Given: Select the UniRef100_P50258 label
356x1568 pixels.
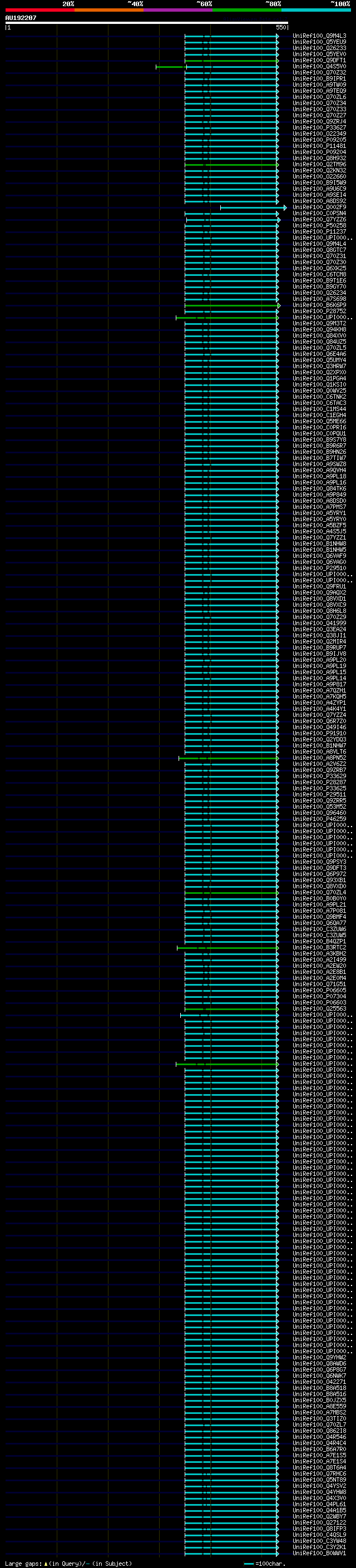Looking at the screenshot, I should [x=319, y=226].
